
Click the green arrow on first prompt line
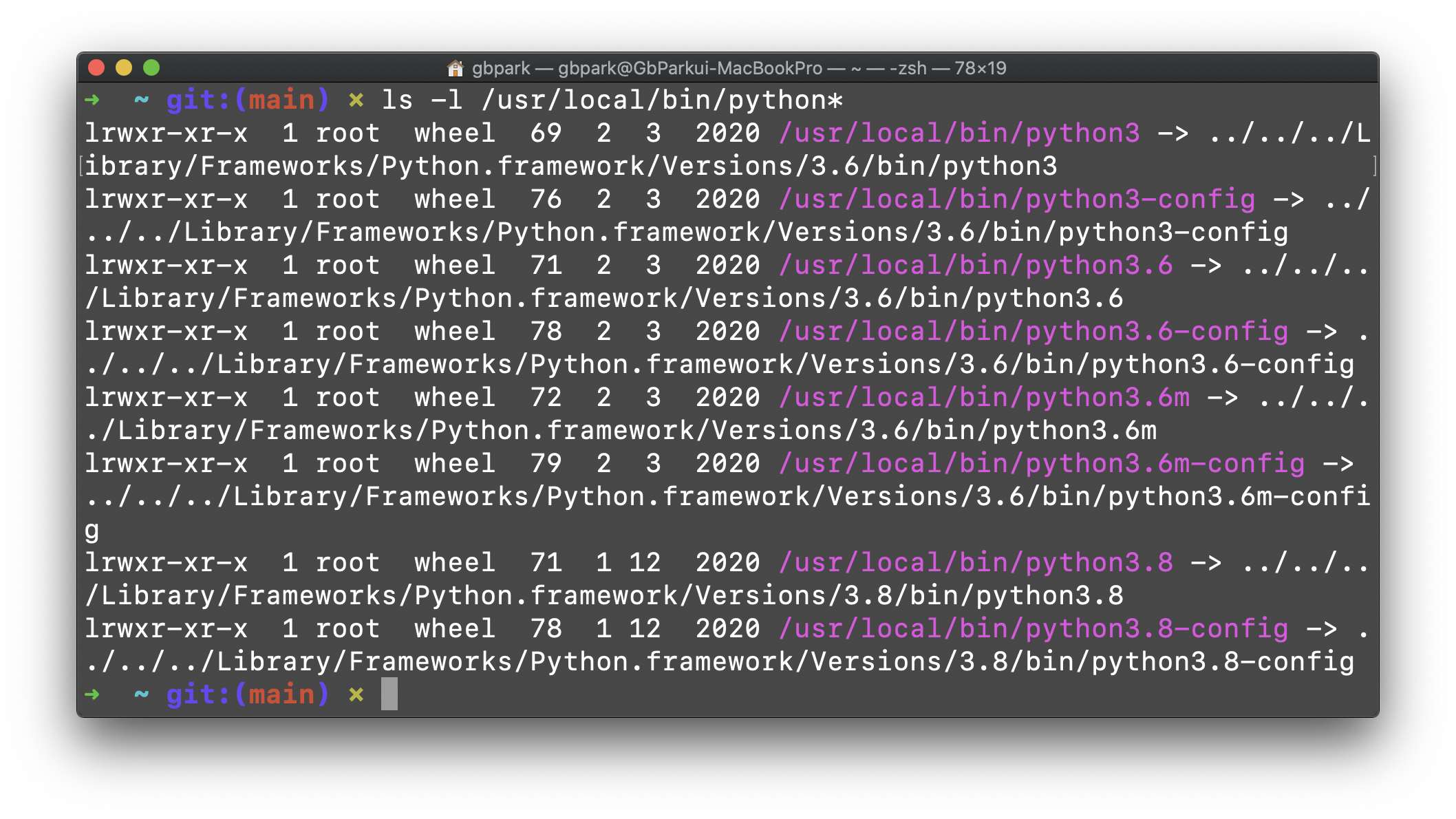point(92,100)
